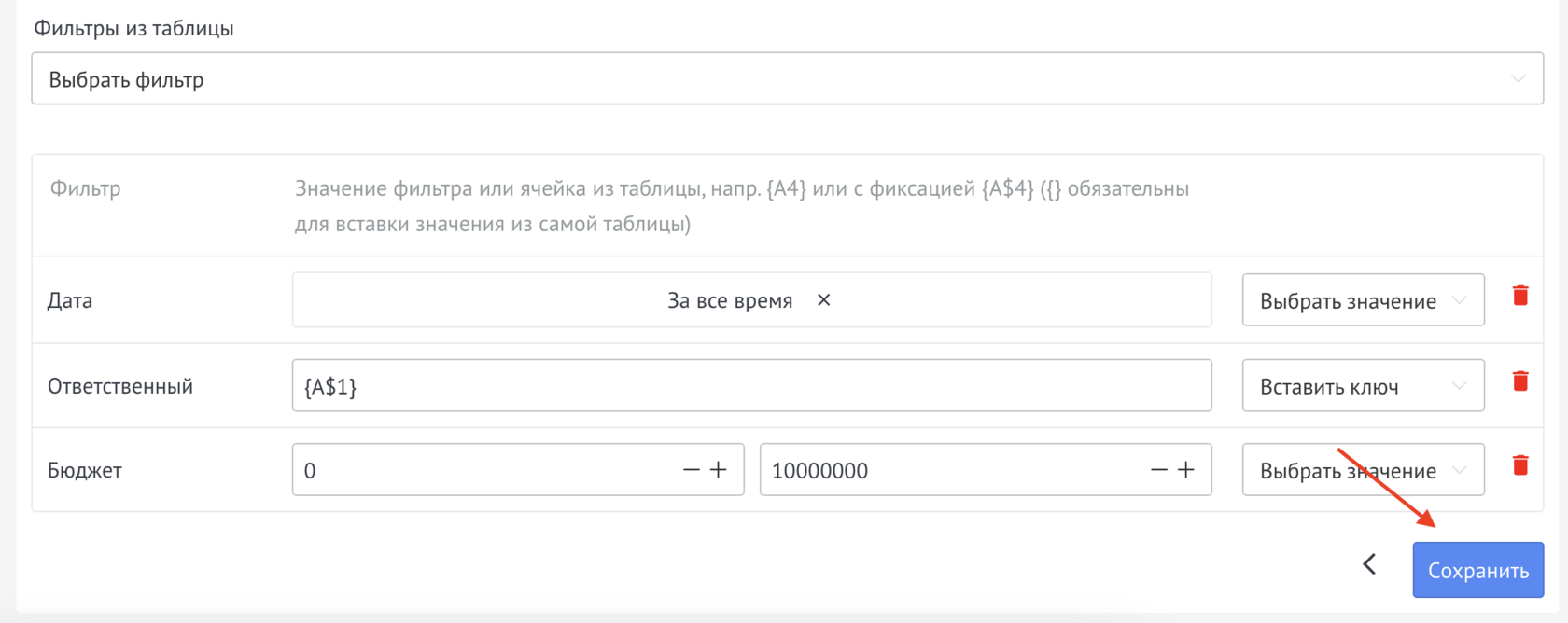Delete the Бюджет filter row

pos(1520,463)
